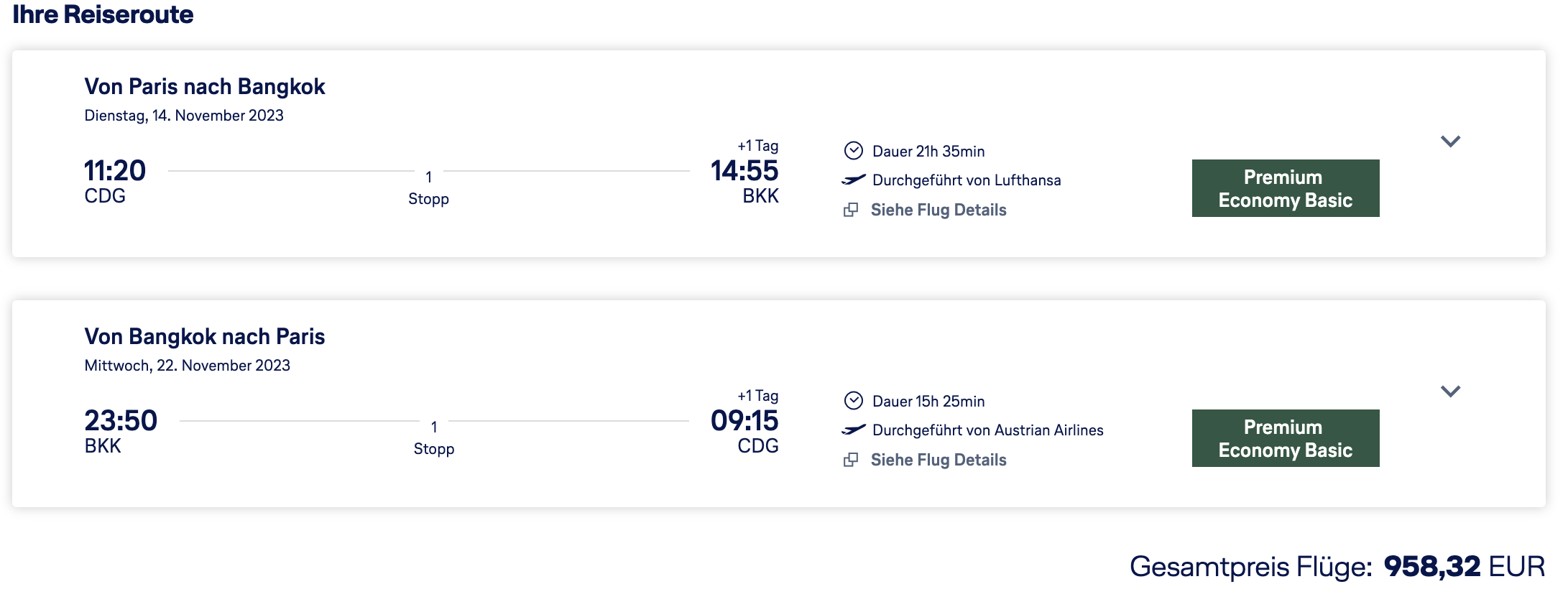Expand the Paris to Bangkok flight chevron
Image resolution: width=1568 pixels, height=602 pixels.
1450,142
